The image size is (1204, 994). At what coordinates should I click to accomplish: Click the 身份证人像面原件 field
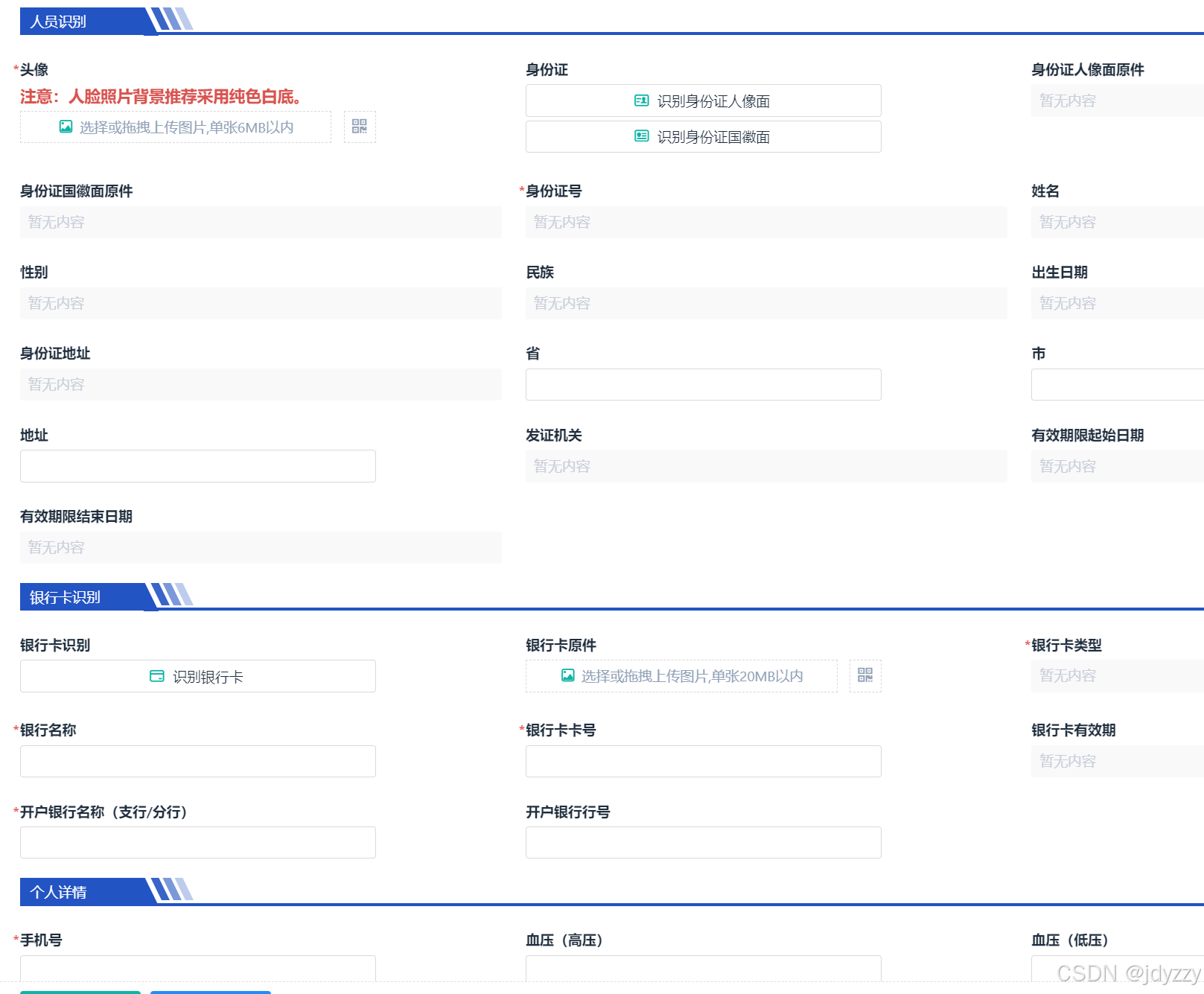(1118, 101)
